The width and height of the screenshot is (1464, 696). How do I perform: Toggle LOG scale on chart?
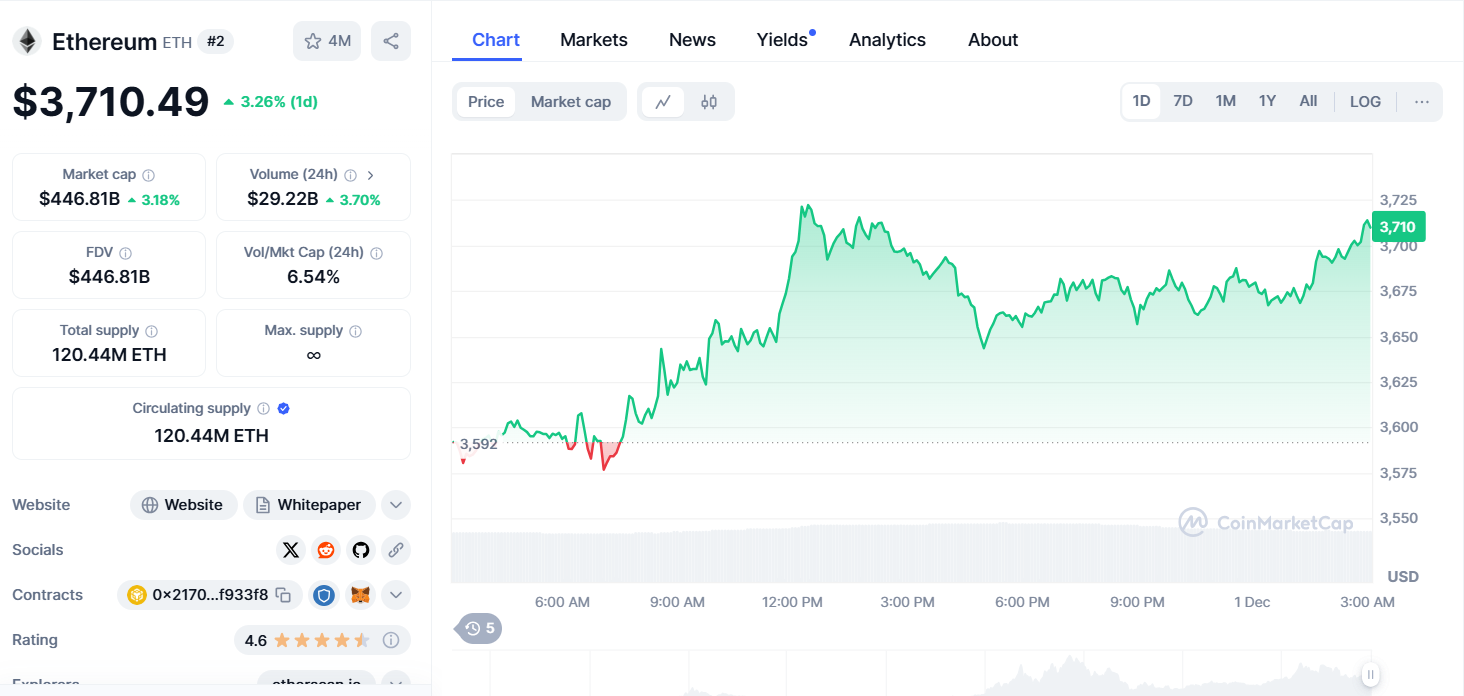(x=1365, y=102)
